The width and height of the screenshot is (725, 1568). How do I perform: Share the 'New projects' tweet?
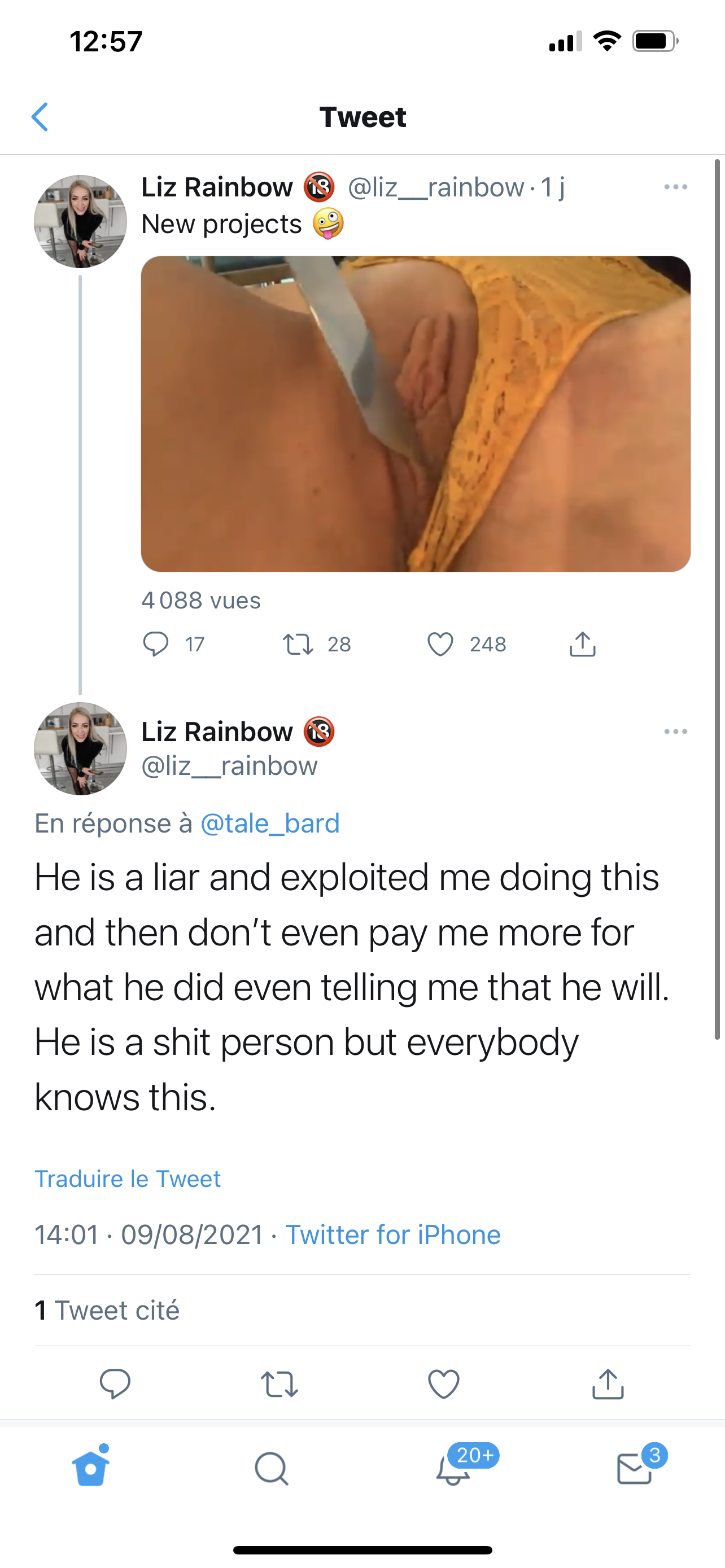click(583, 644)
